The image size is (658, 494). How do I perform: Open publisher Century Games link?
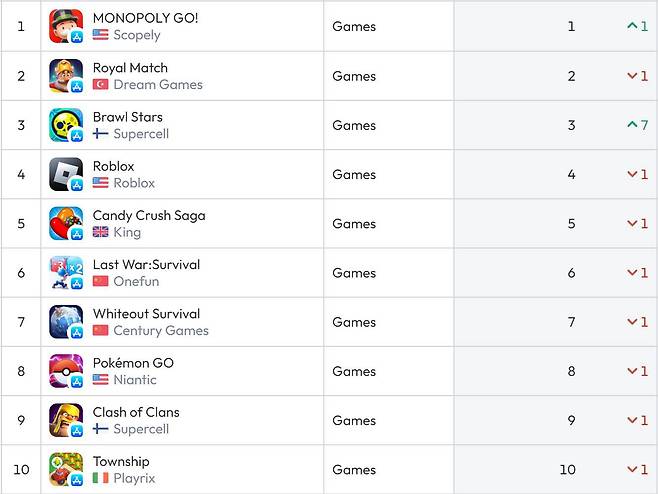(161, 331)
